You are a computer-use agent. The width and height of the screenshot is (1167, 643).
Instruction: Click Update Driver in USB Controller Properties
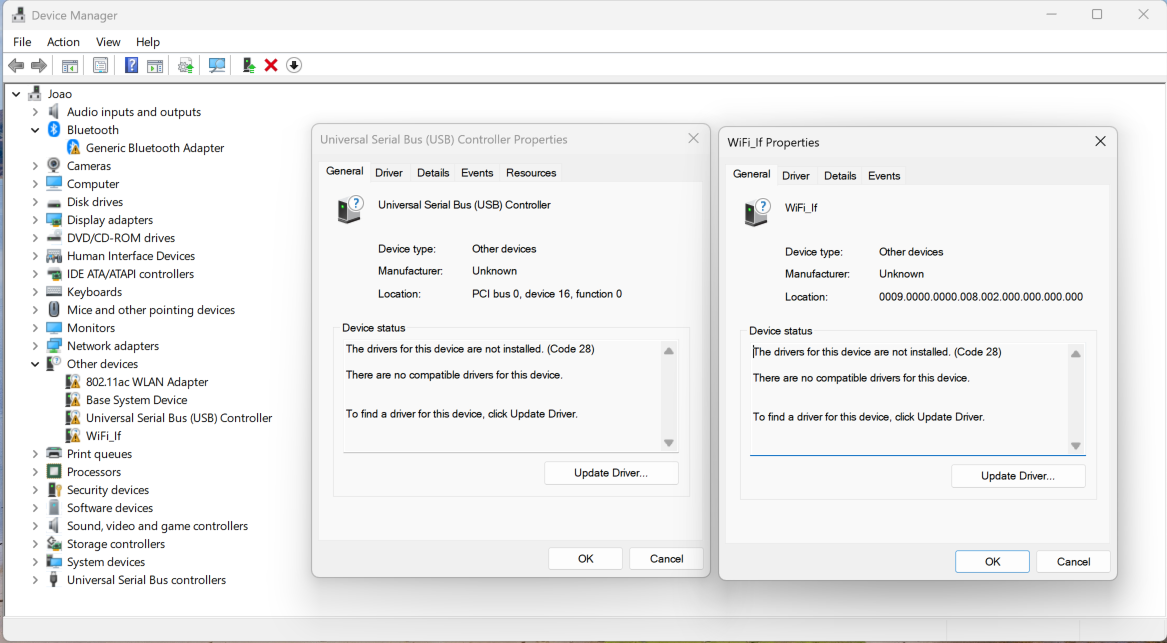[x=611, y=473]
